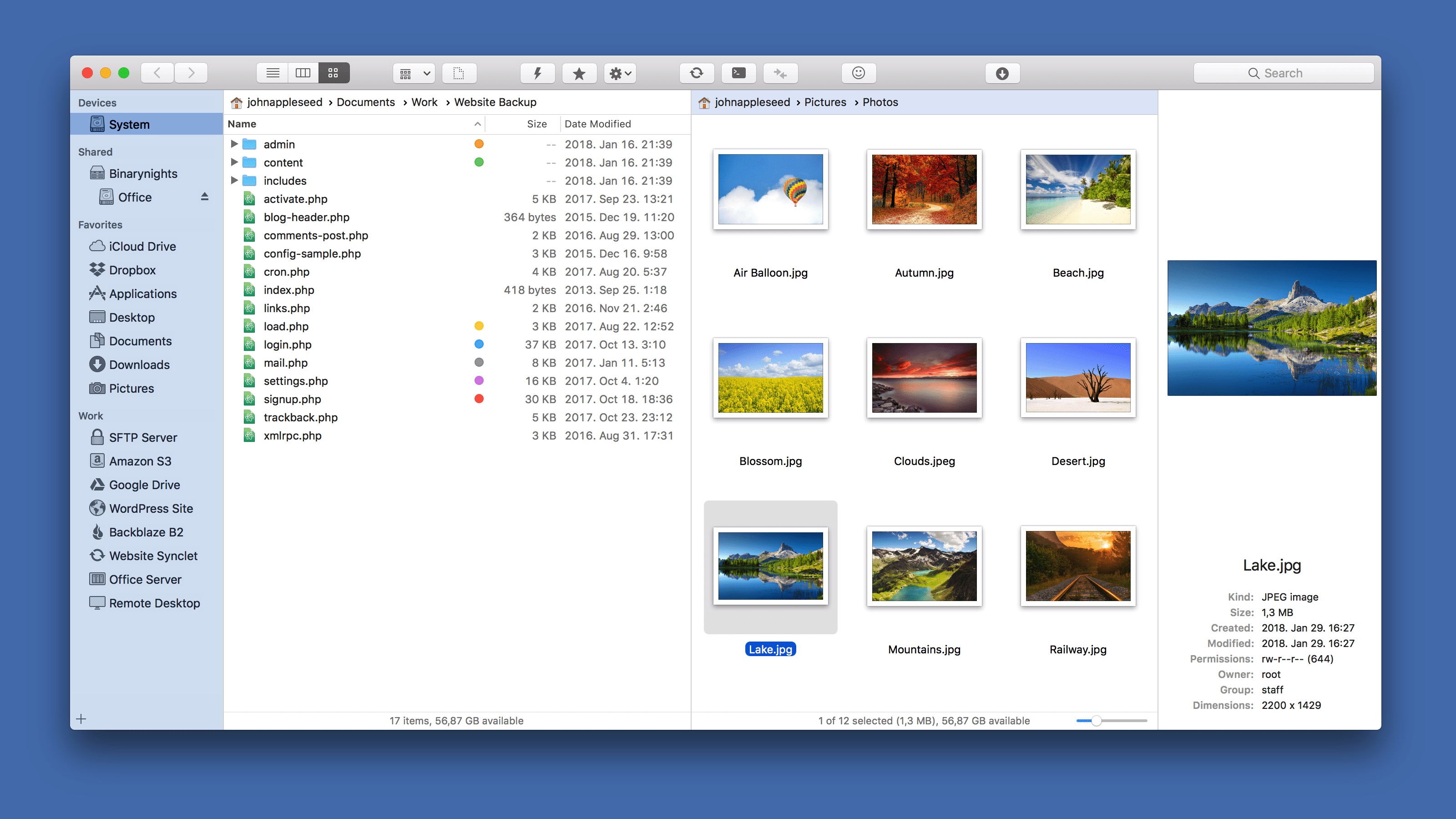The image size is (1456, 819).
Task: Select the Mountains.jpg thumbnail
Action: click(924, 566)
